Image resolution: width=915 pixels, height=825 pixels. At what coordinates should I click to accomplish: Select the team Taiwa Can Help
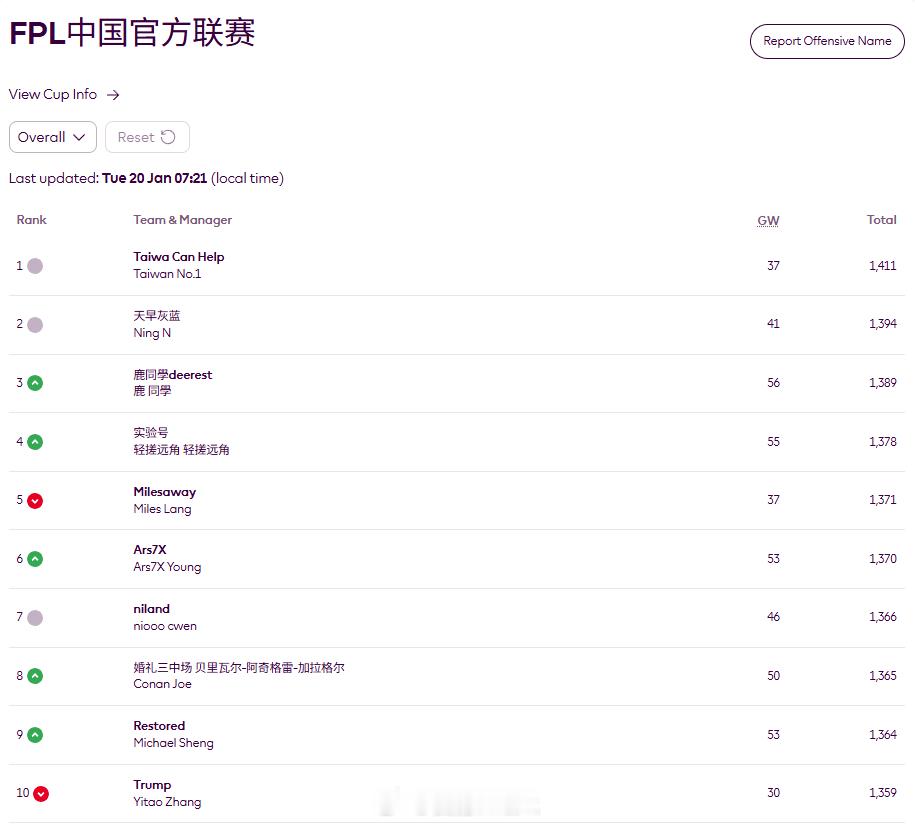178,257
